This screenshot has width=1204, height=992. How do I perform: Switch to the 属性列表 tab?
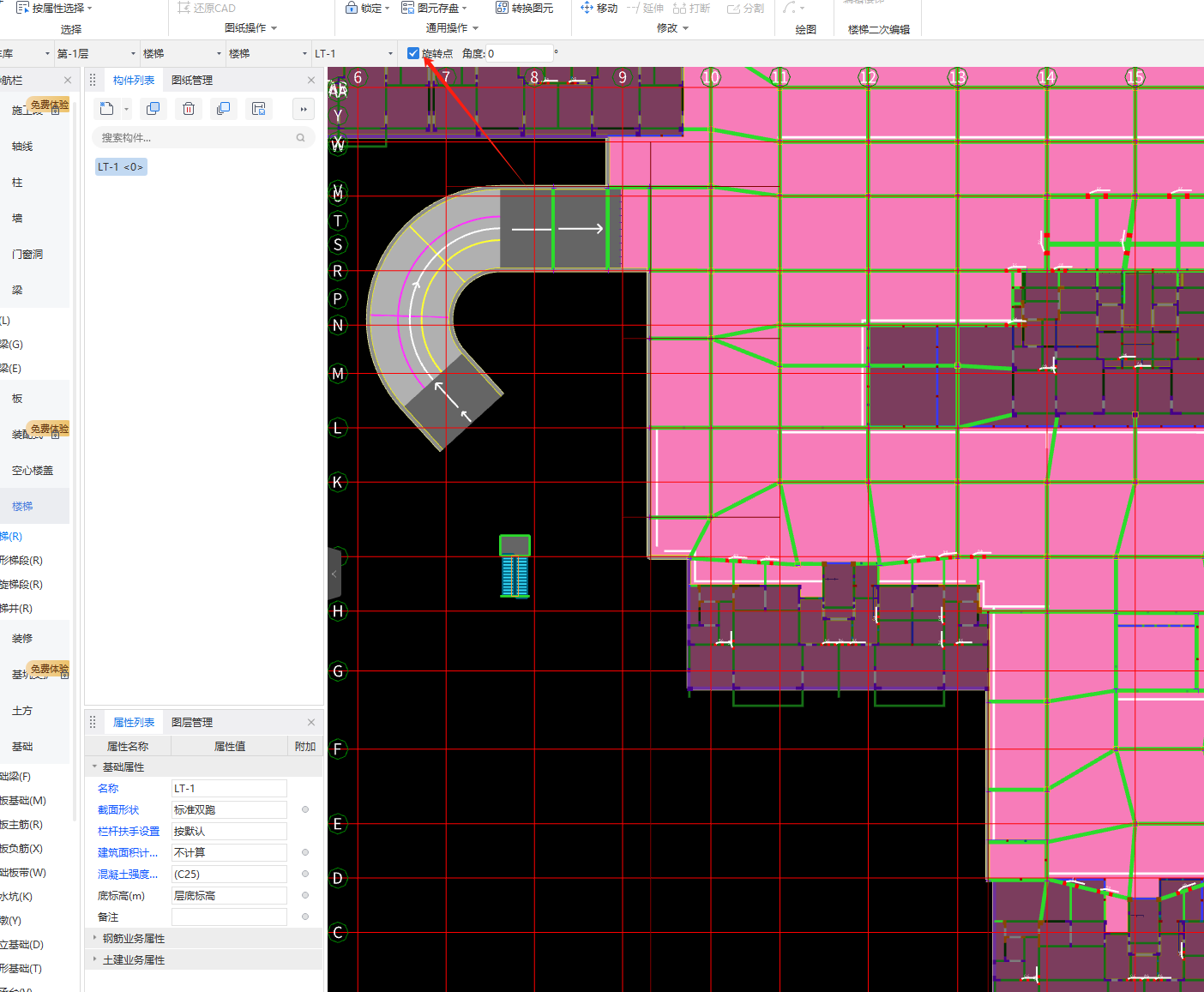coord(134,722)
